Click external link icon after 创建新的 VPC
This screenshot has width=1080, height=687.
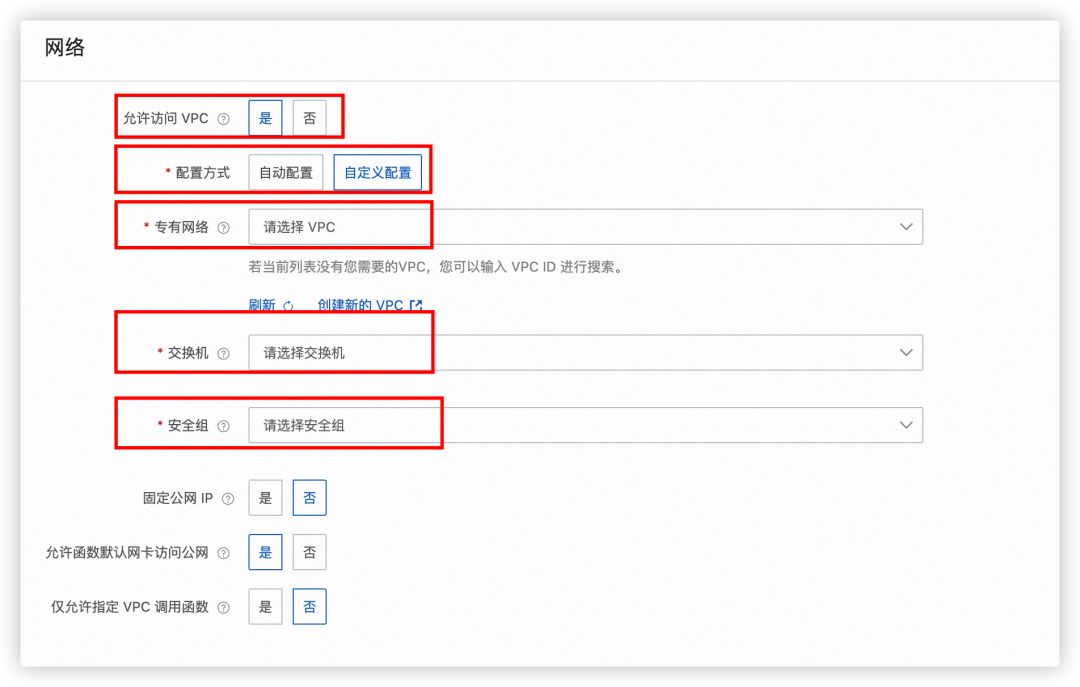click(415, 305)
